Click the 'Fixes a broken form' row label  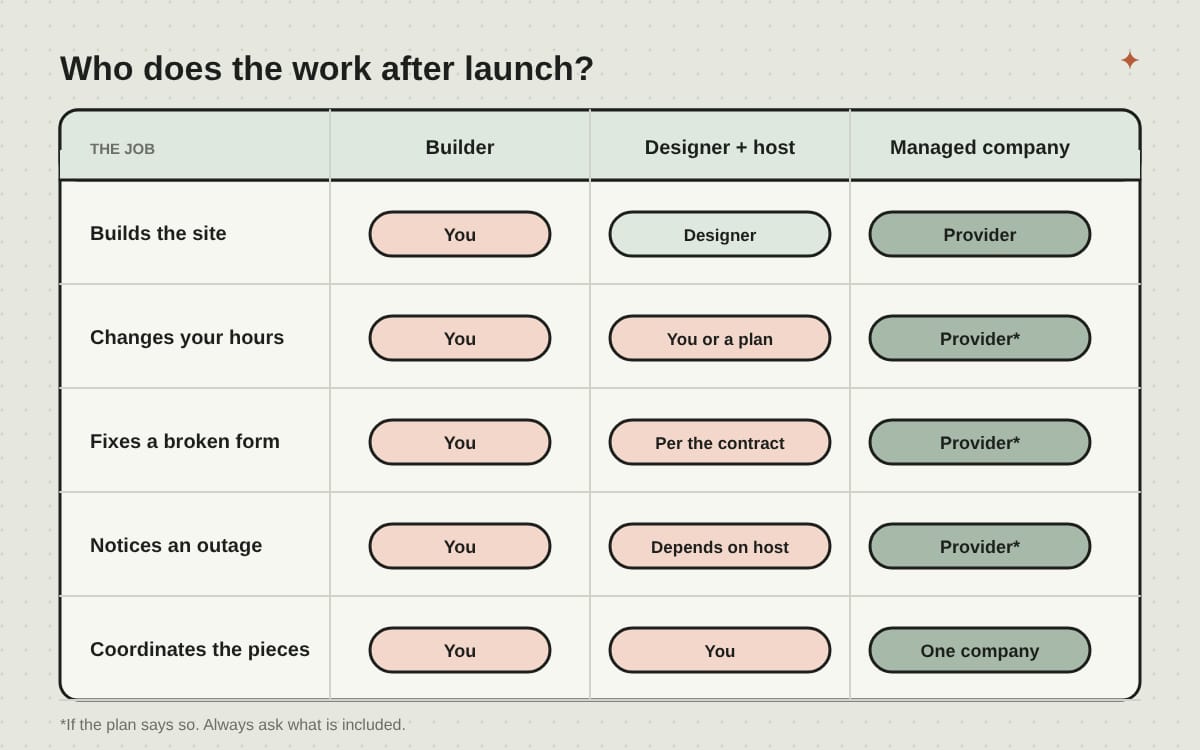pyautogui.click(x=185, y=441)
